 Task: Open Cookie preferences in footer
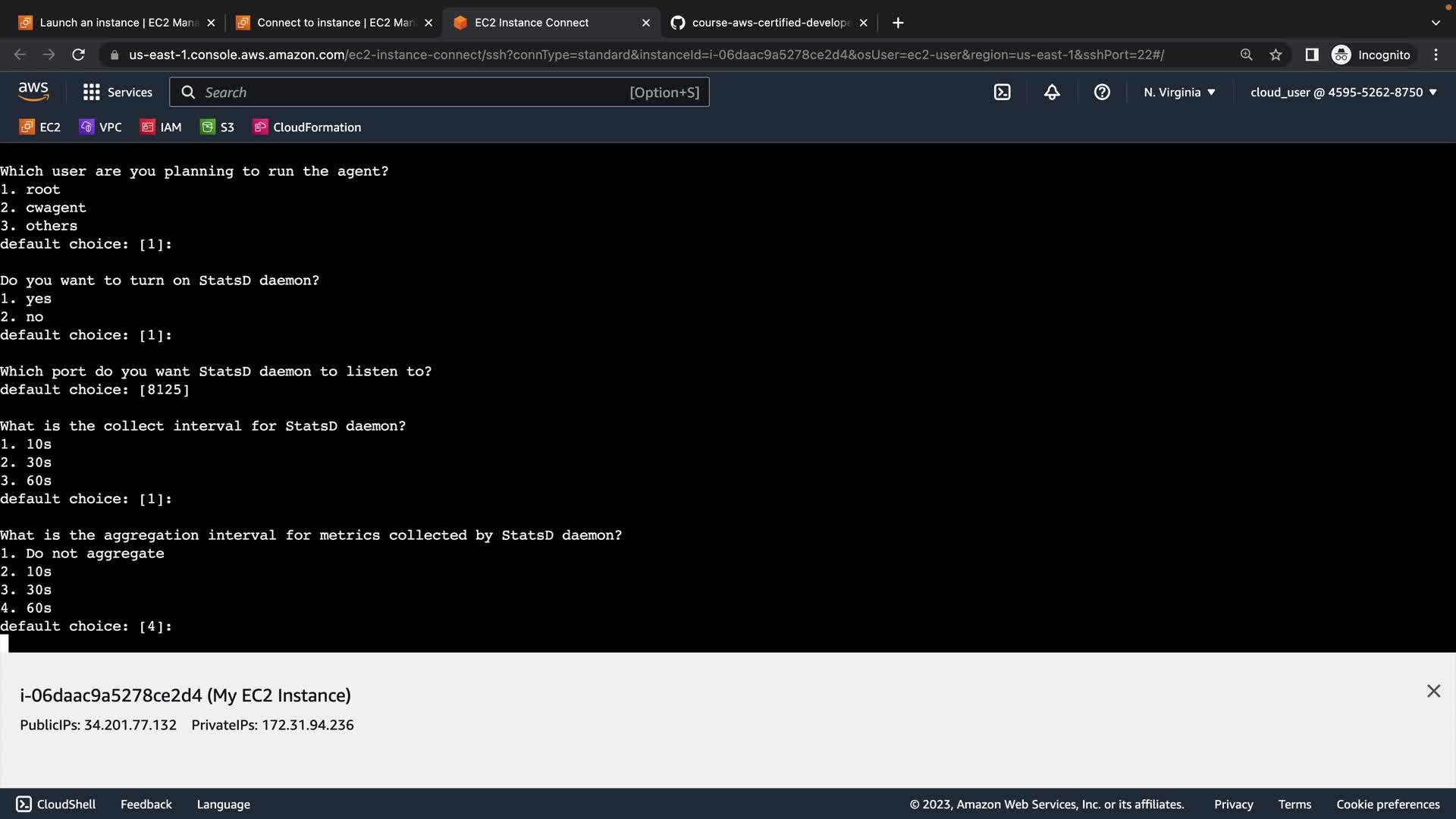(1388, 805)
